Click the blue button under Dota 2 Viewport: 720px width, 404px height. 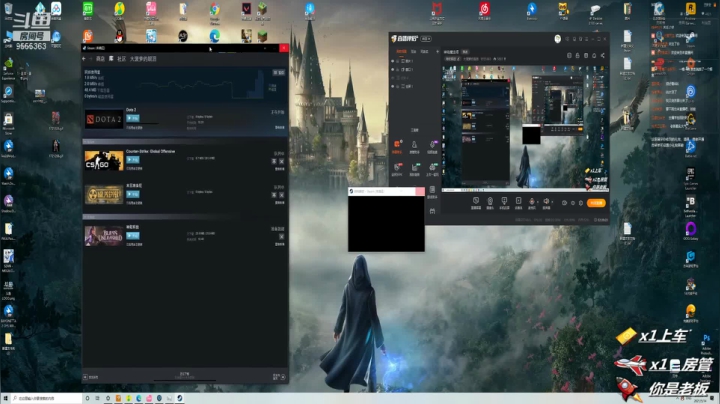[133, 118]
